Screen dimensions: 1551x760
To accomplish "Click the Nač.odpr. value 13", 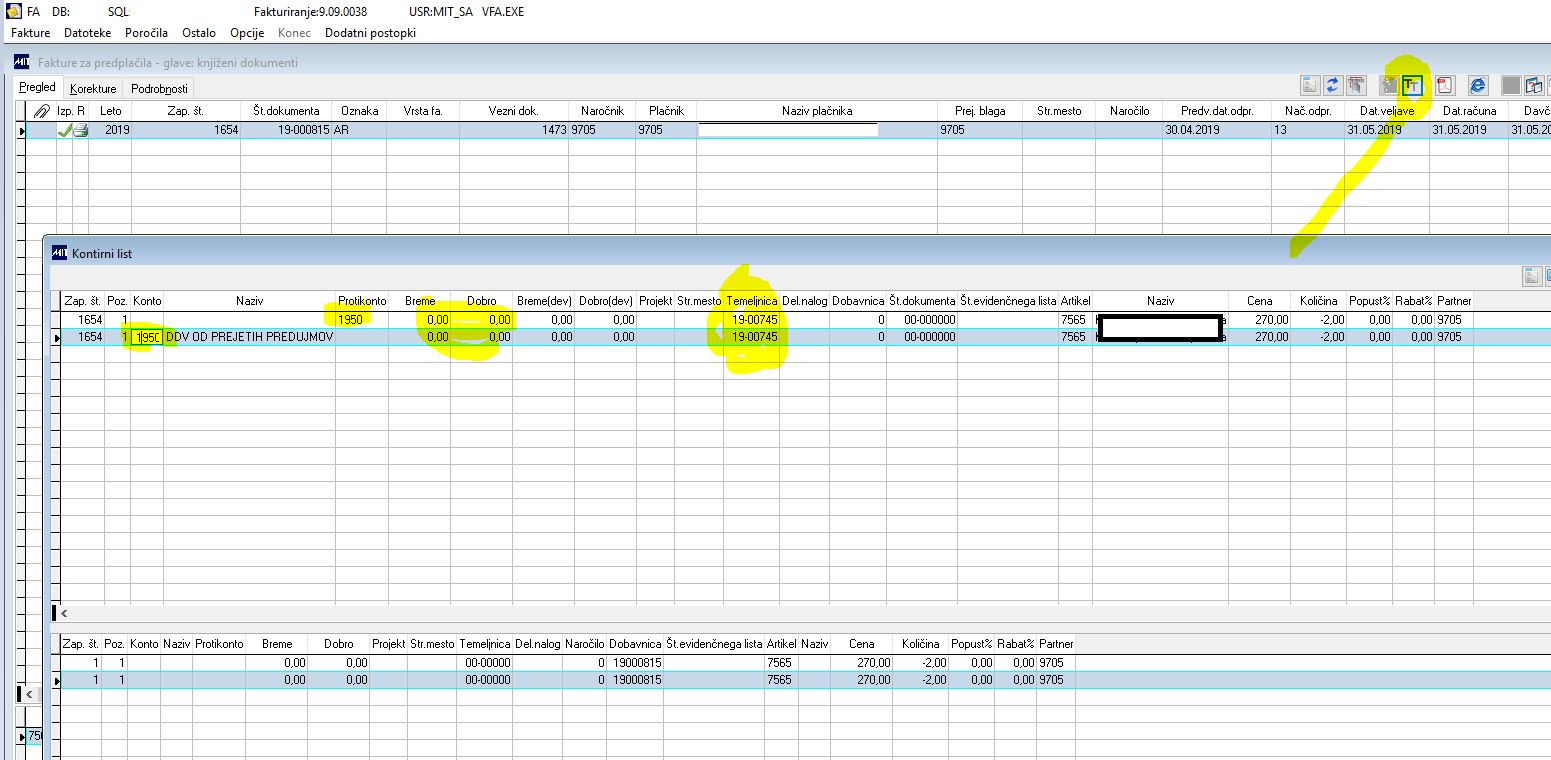I will point(1307,130).
